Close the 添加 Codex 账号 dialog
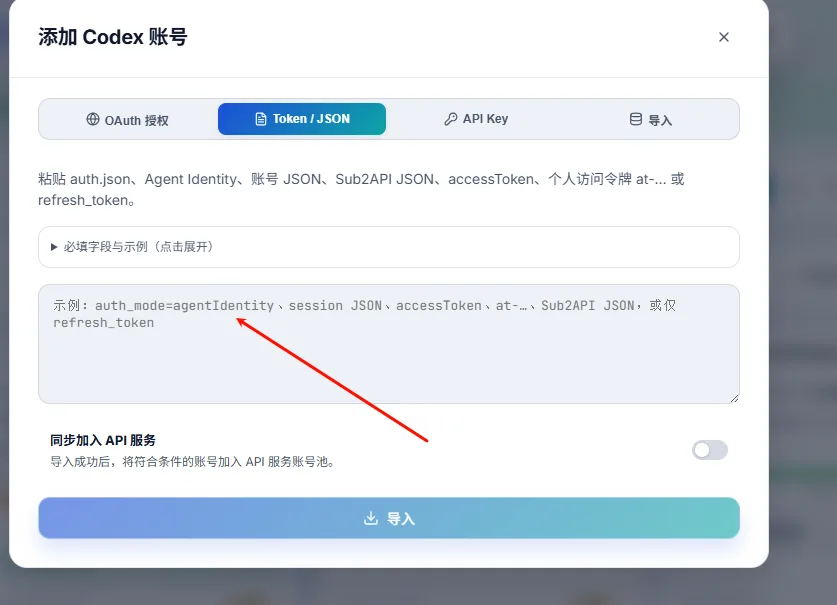This screenshot has height=605, width=837. pos(723,37)
